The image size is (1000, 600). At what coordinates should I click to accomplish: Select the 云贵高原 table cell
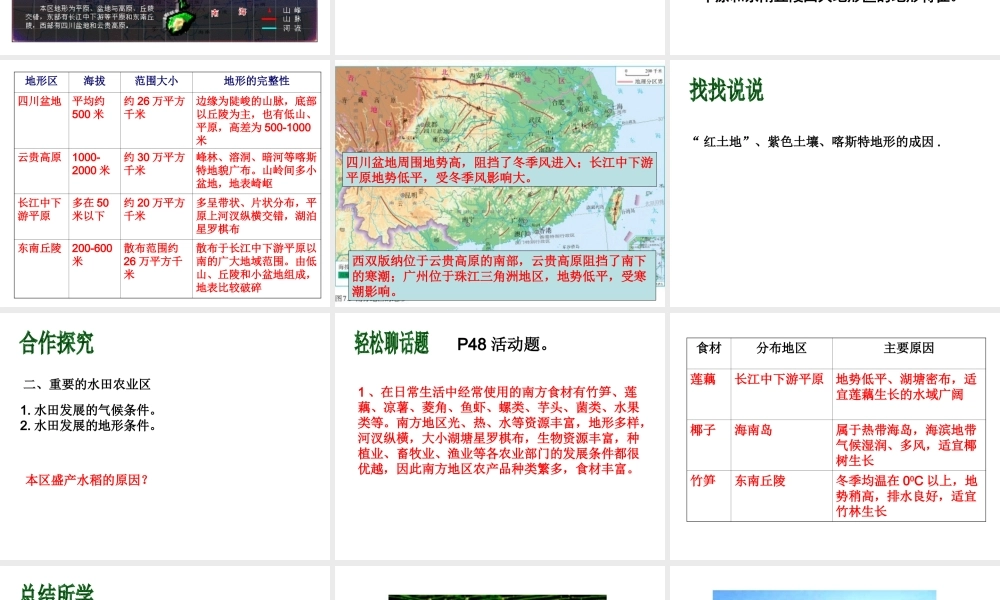pyautogui.click(x=41, y=171)
